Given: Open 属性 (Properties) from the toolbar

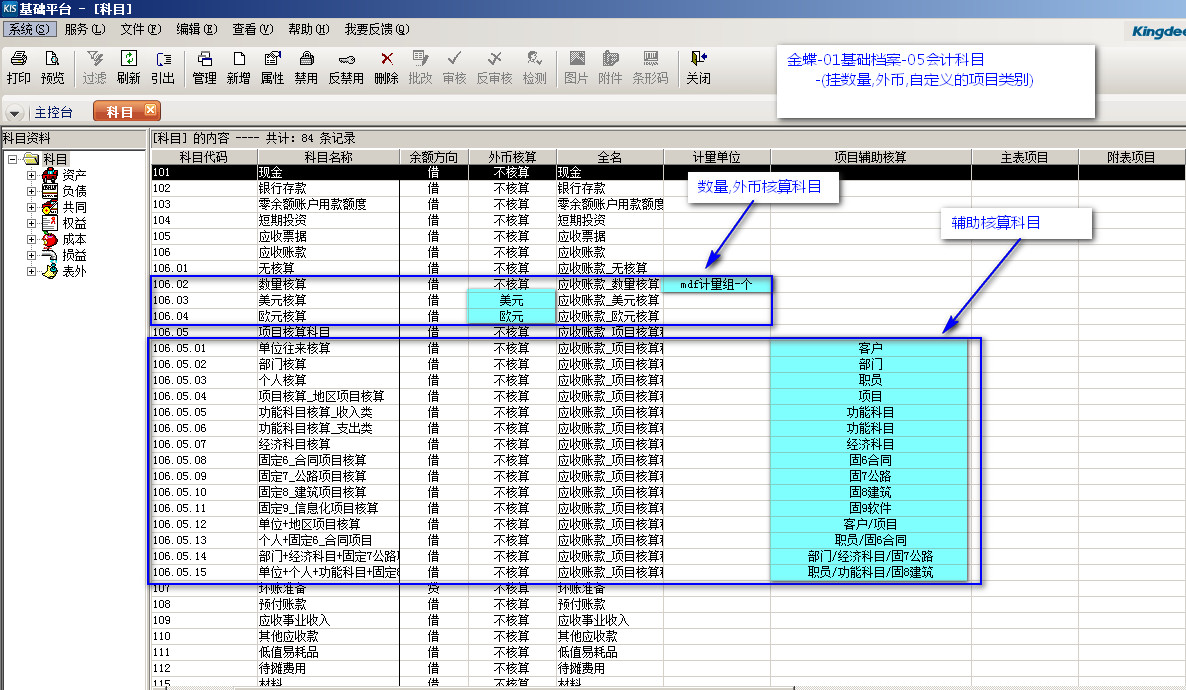Looking at the screenshot, I should pos(272,67).
